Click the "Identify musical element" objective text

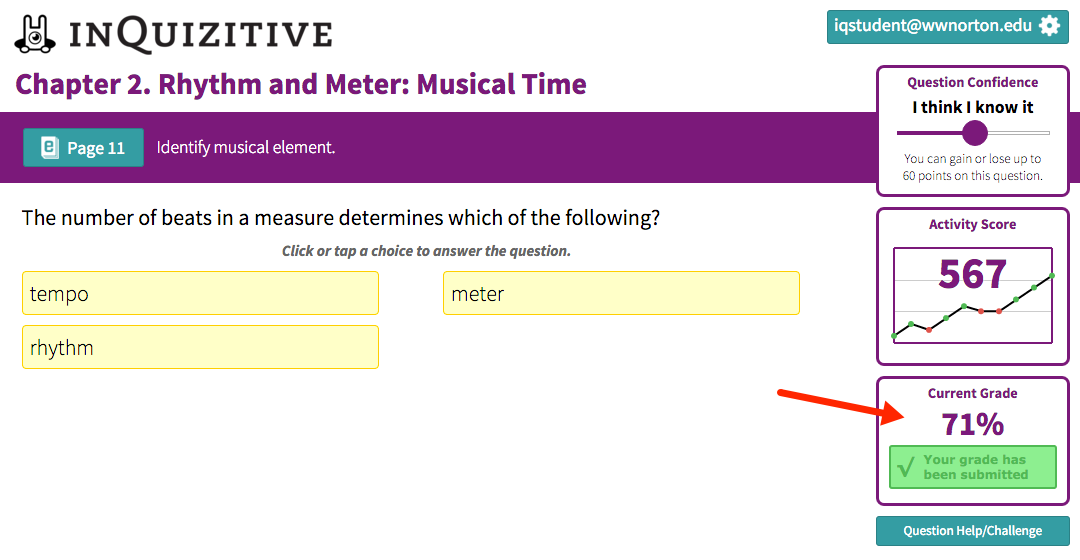click(x=246, y=148)
